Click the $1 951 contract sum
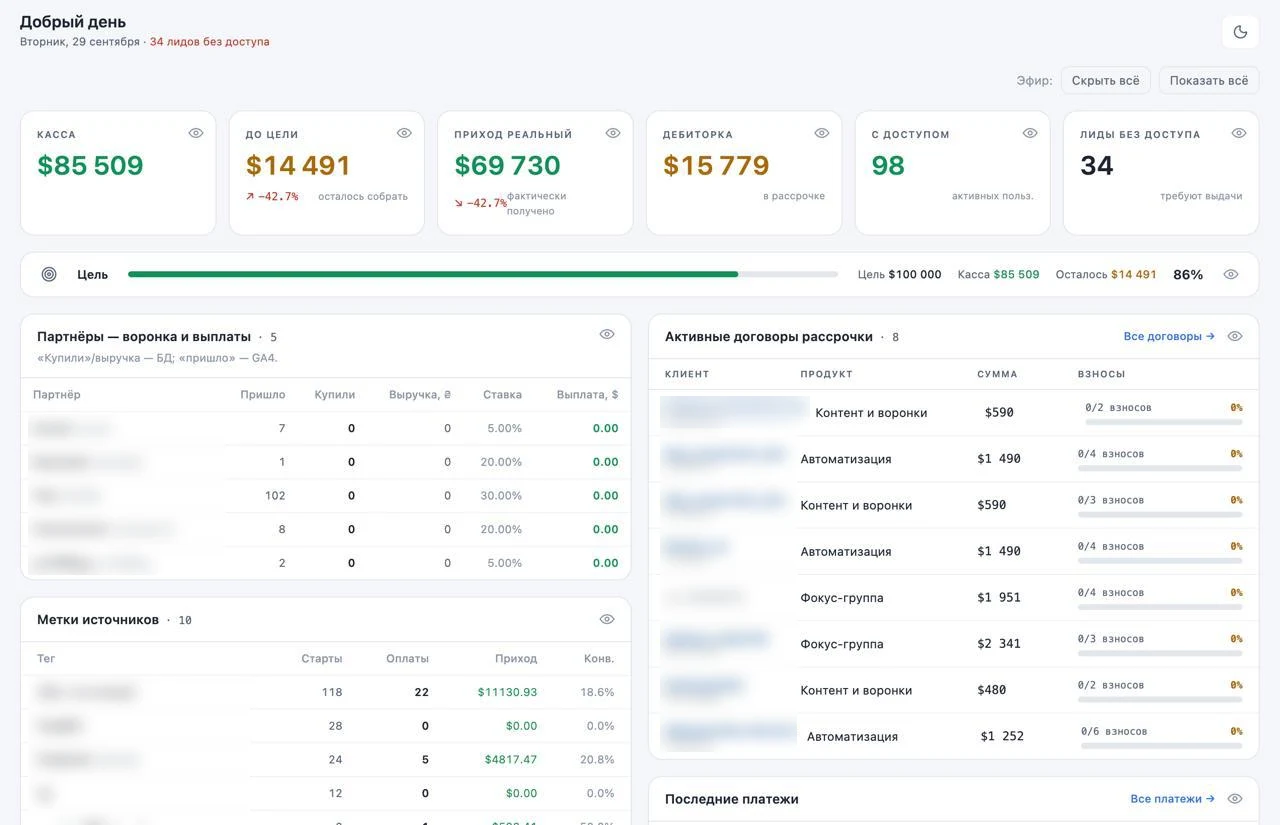Image resolution: width=1280 pixels, height=825 pixels. point(999,597)
